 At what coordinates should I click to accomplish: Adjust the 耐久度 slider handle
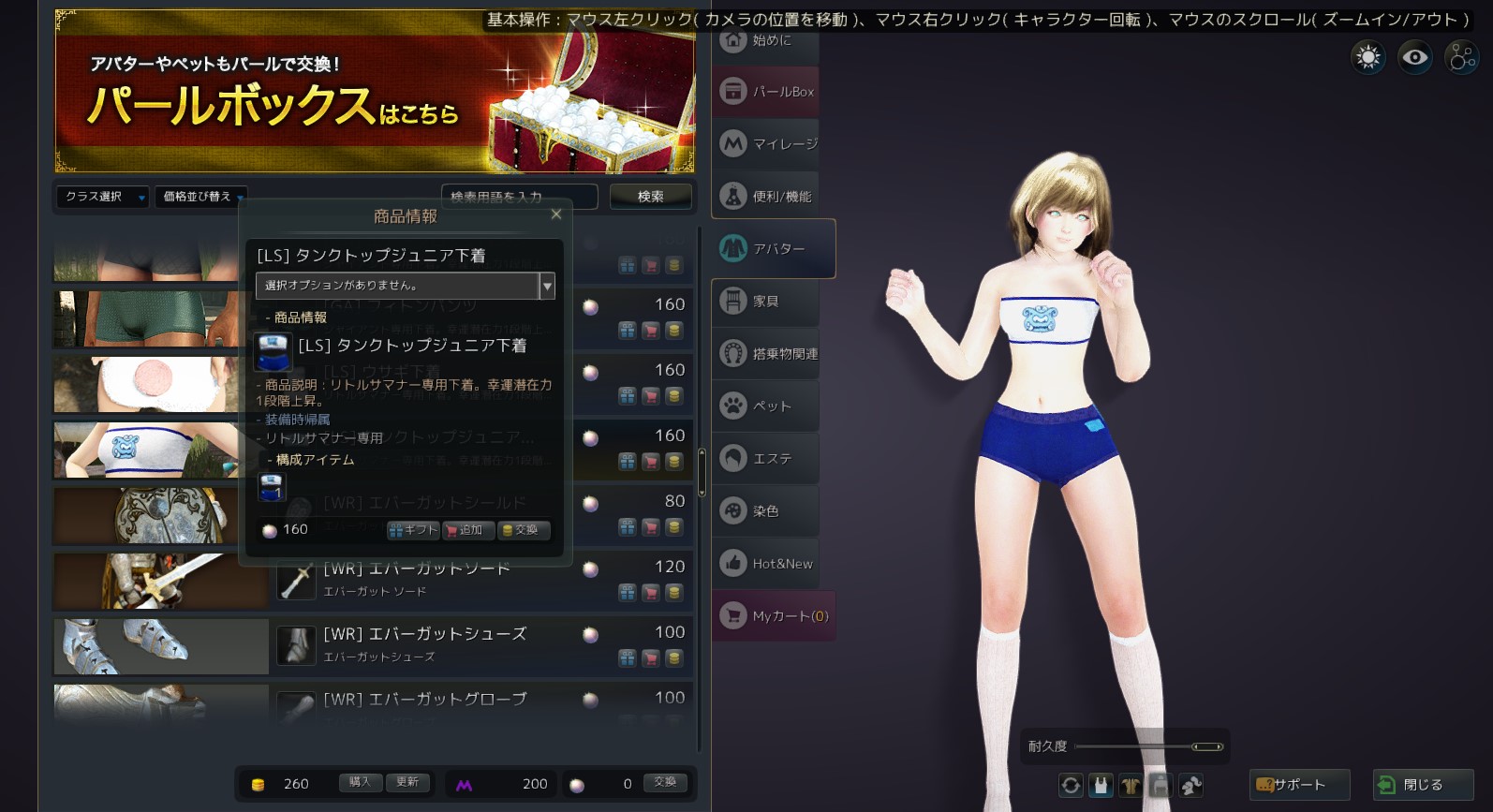tap(1207, 746)
